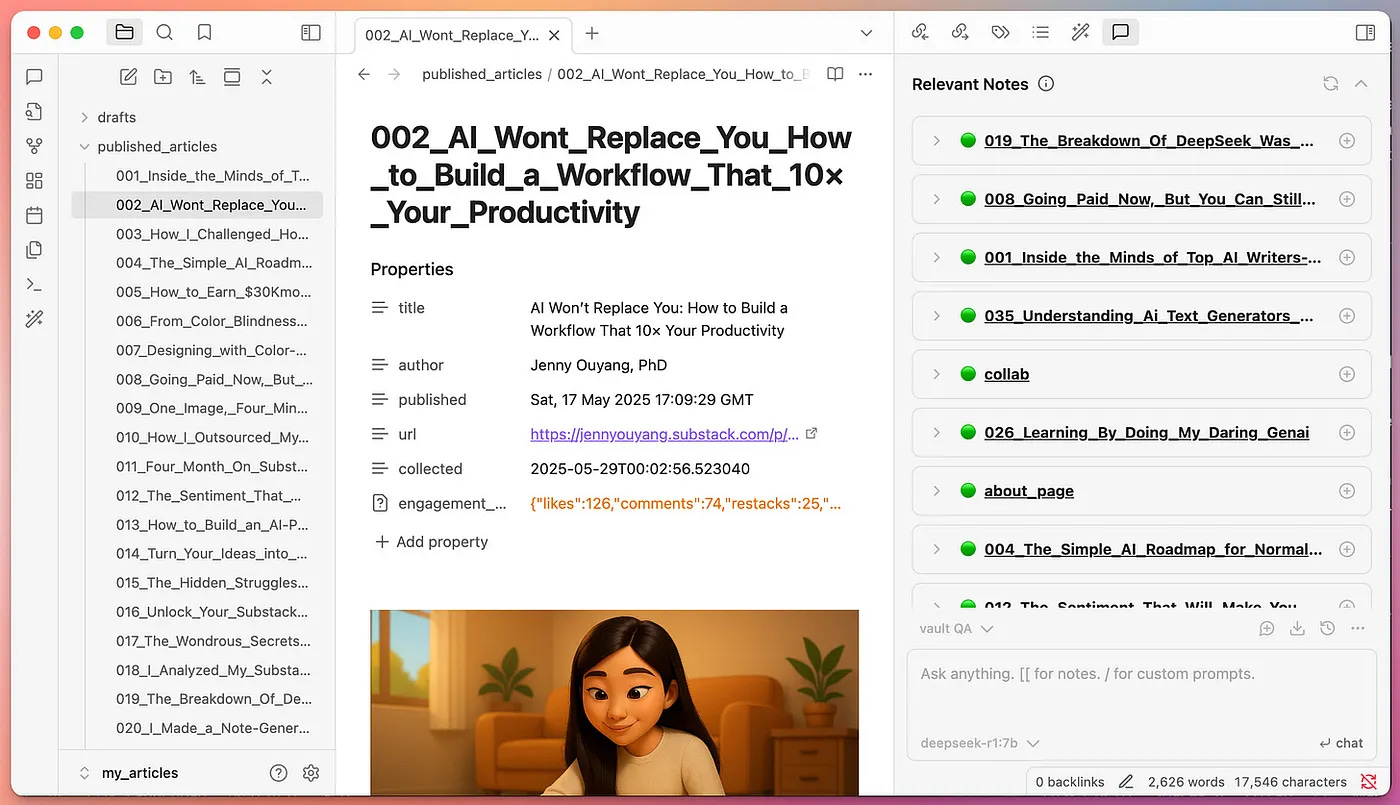Navigate back with left arrow
The height and width of the screenshot is (805, 1400).
coord(364,74)
